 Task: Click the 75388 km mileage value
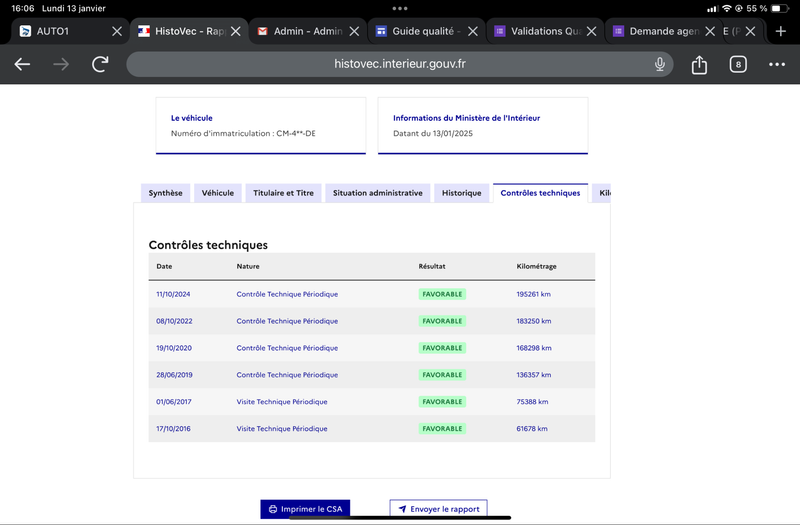click(x=532, y=402)
